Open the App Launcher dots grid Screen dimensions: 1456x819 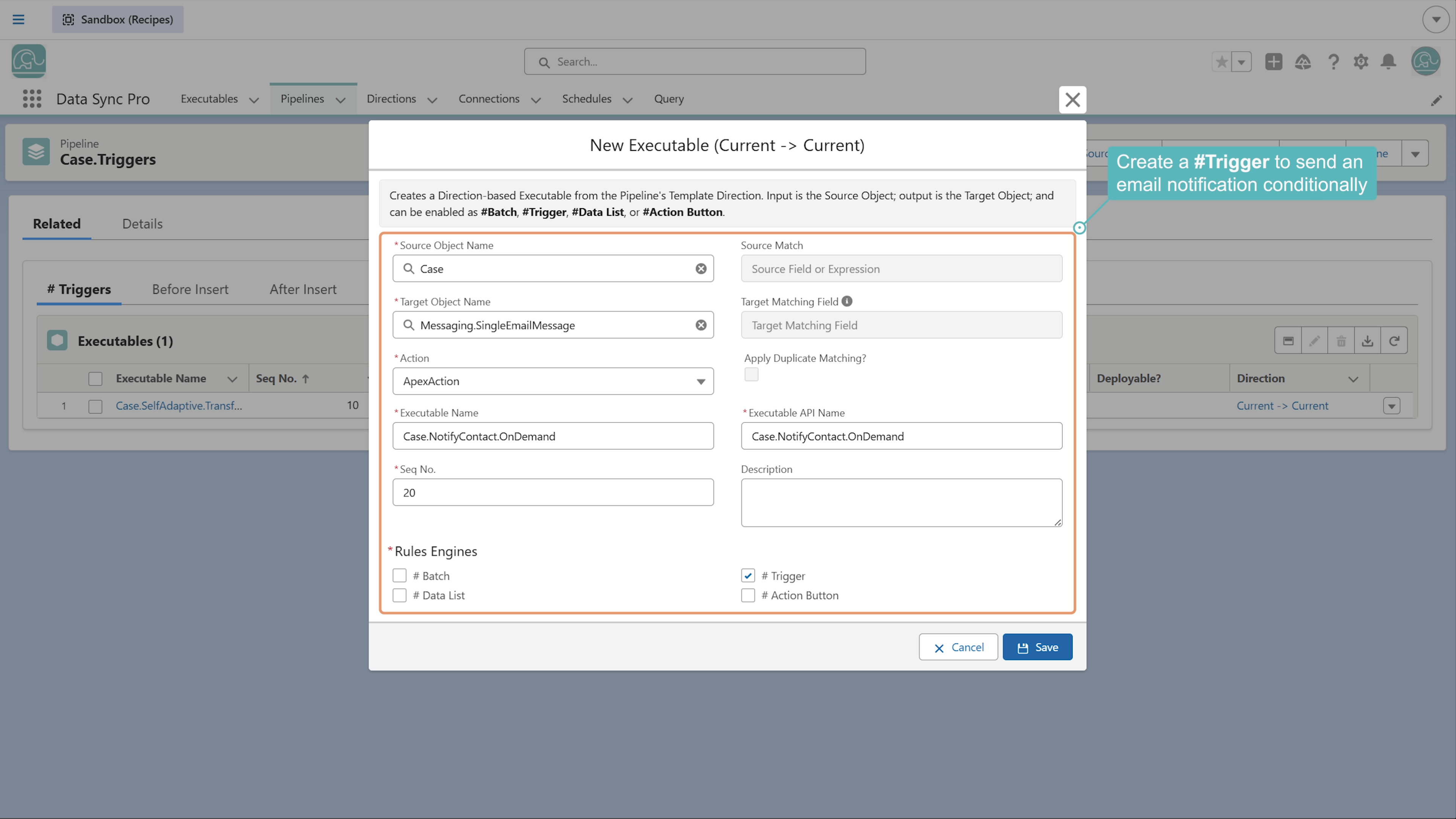[31, 98]
